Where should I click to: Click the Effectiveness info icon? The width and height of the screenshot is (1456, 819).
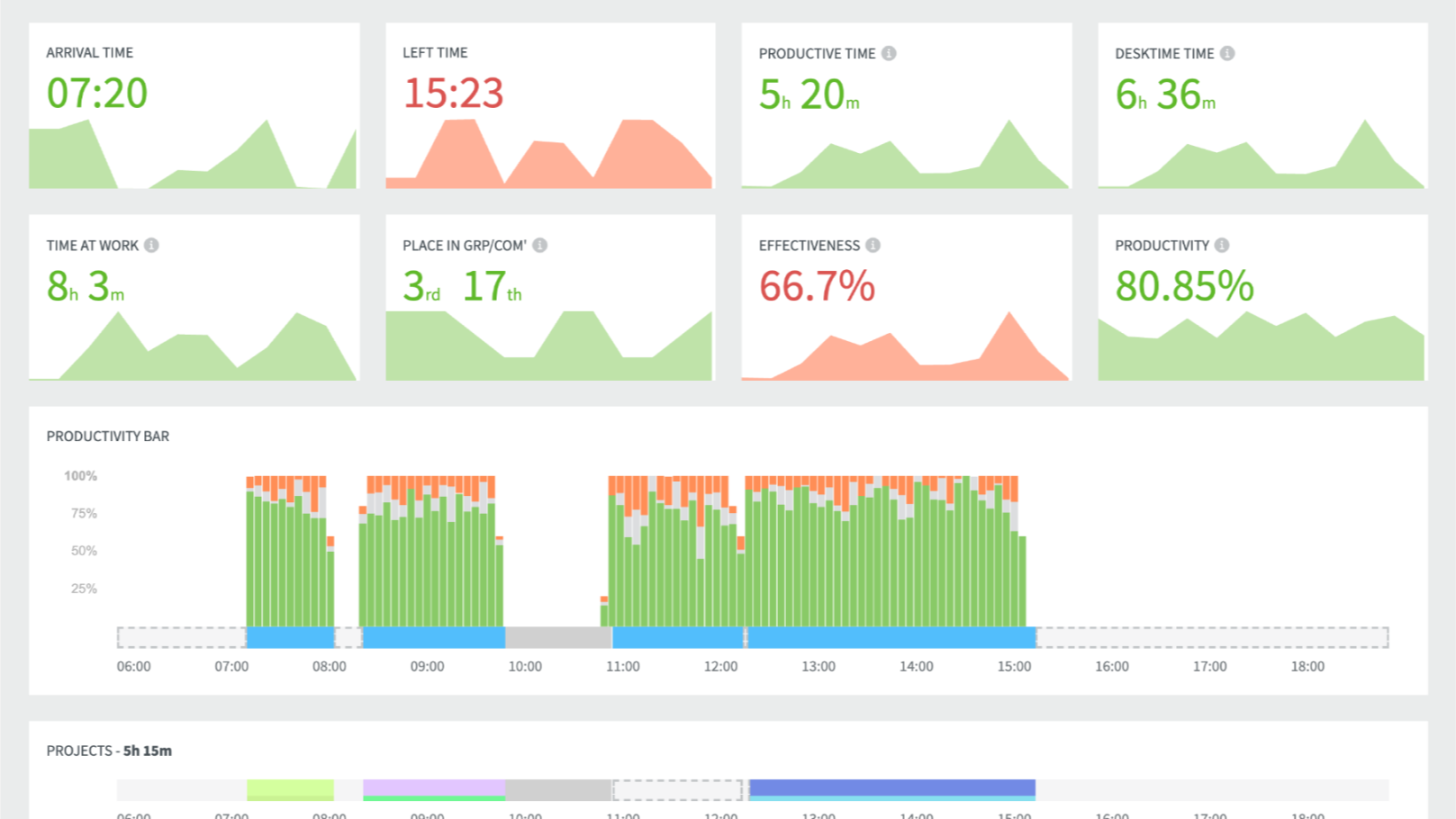coord(872,245)
